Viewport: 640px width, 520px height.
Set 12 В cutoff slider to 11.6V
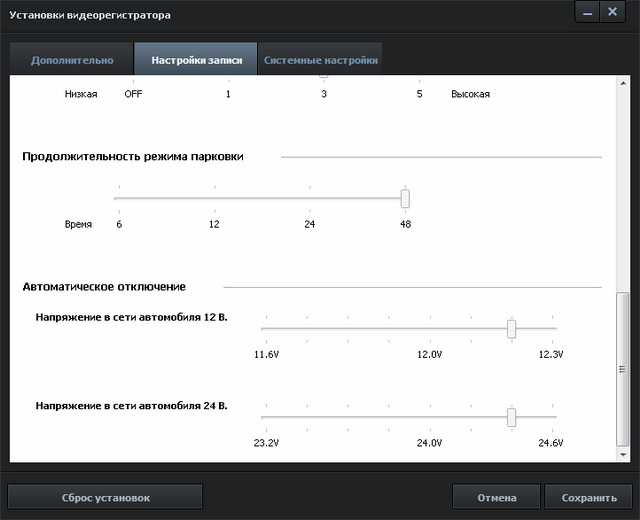(263, 328)
